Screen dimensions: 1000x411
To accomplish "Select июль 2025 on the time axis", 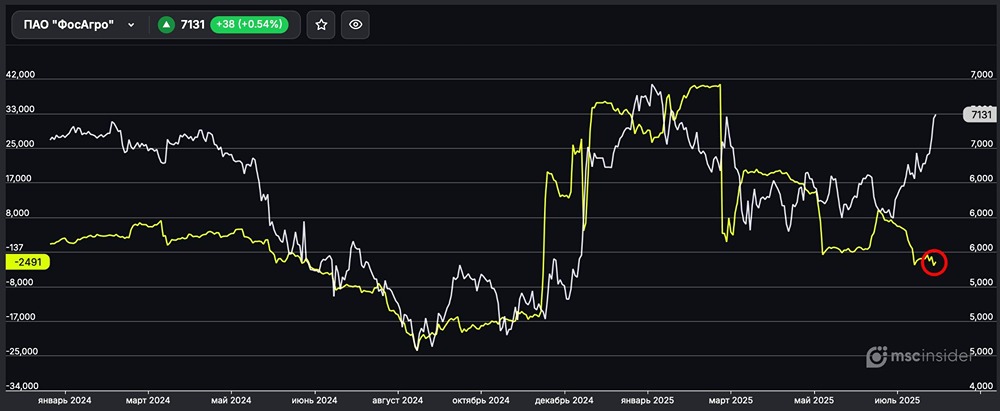I will coord(898,398).
